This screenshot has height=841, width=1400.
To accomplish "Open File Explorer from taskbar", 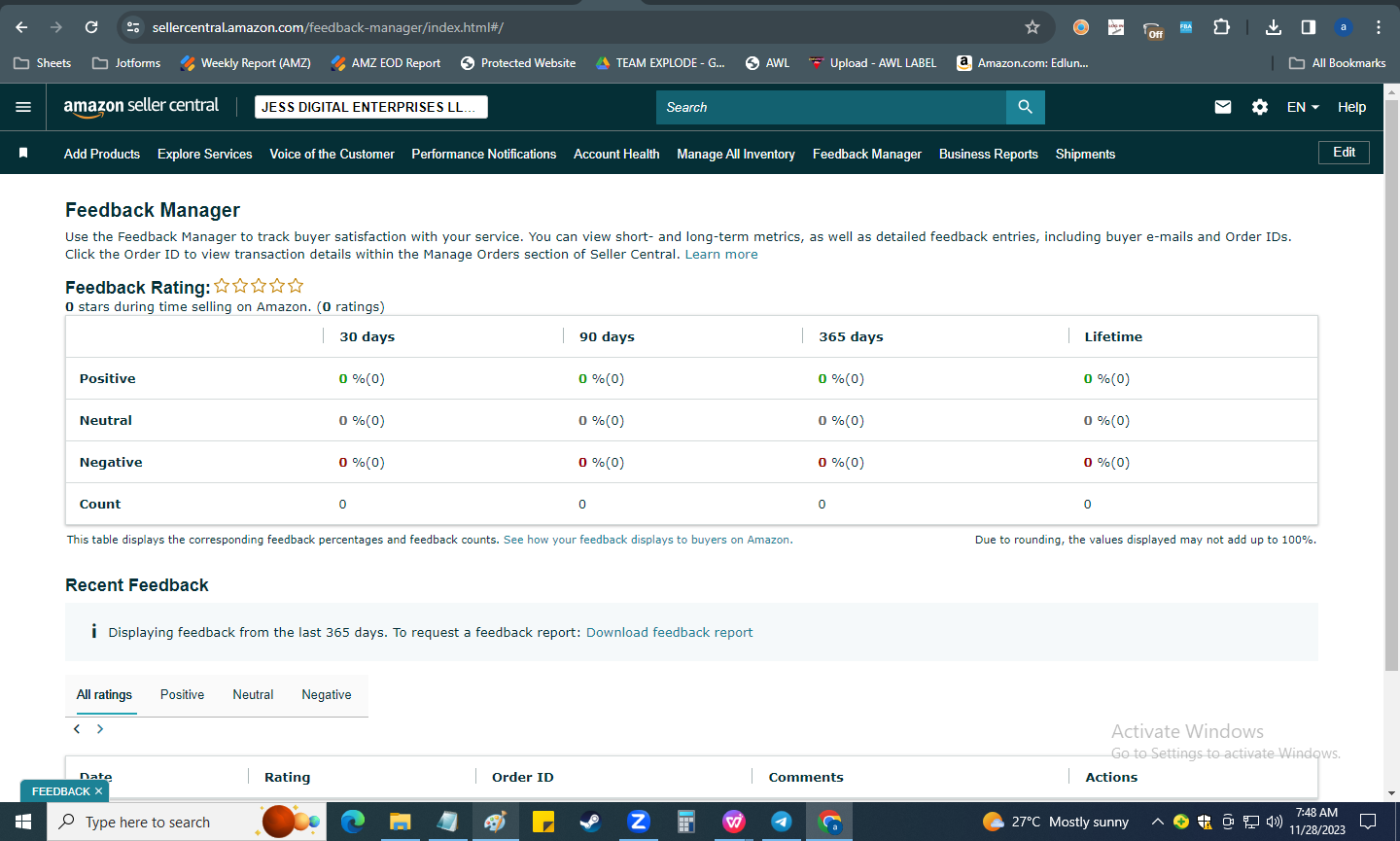I will 400,822.
